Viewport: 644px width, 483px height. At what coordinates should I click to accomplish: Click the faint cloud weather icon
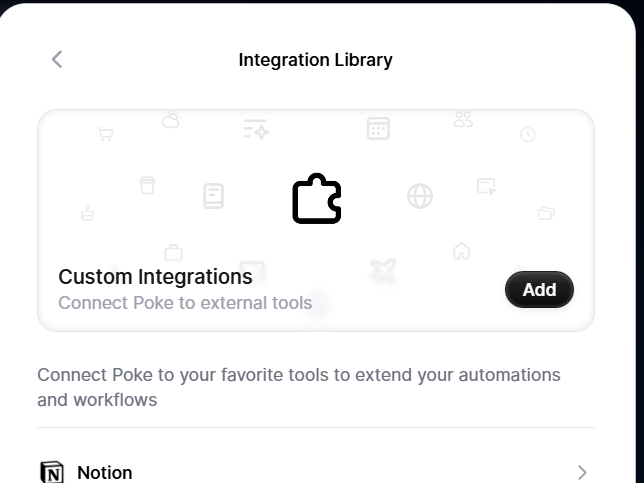coord(172,120)
